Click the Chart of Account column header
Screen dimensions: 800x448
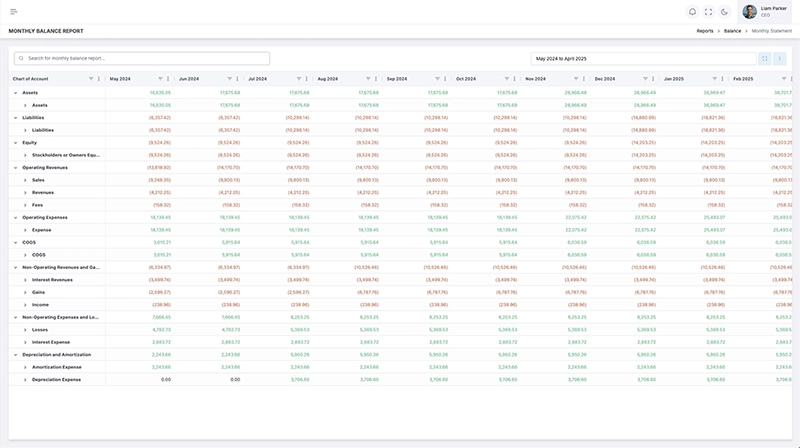tap(31, 79)
